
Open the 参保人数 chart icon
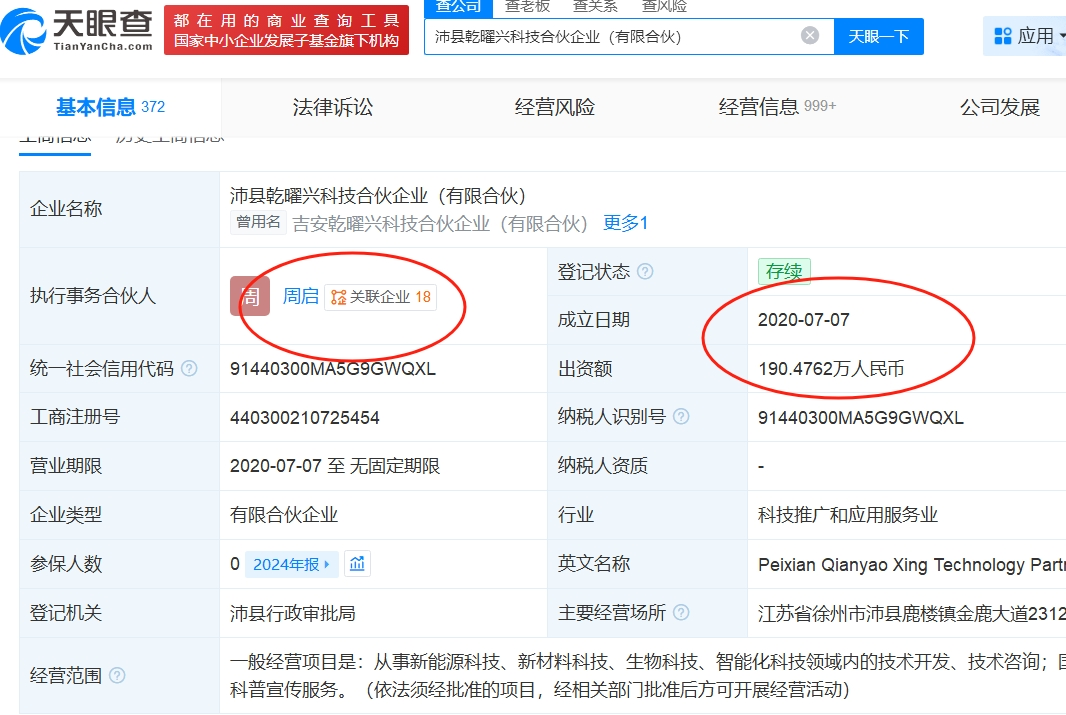[x=357, y=564]
